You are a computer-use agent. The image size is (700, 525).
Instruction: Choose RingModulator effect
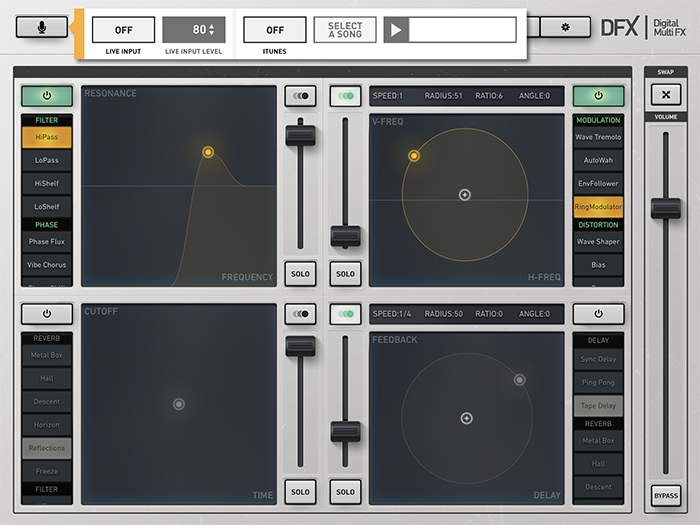598,207
